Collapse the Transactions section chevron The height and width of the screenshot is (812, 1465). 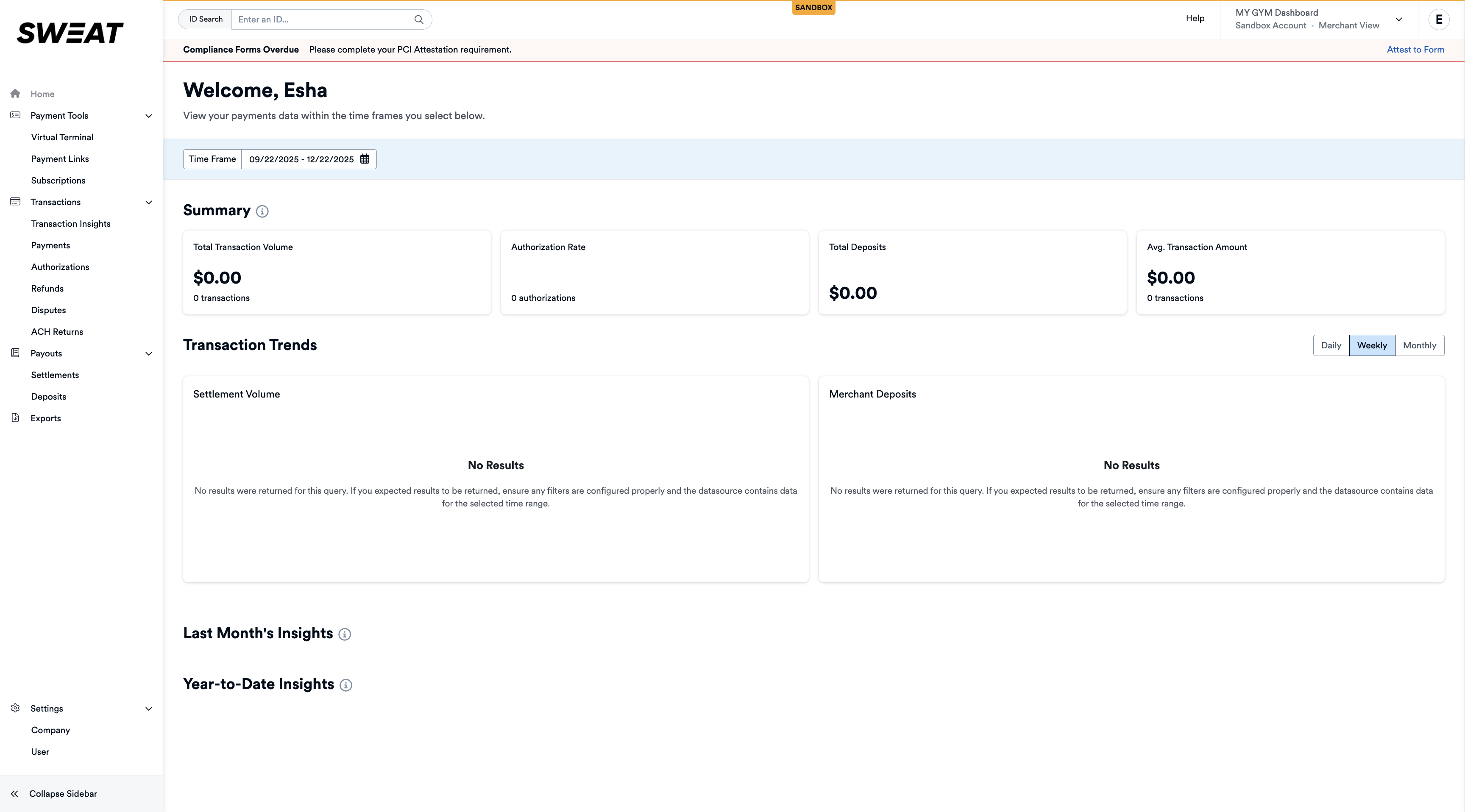[149, 203]
